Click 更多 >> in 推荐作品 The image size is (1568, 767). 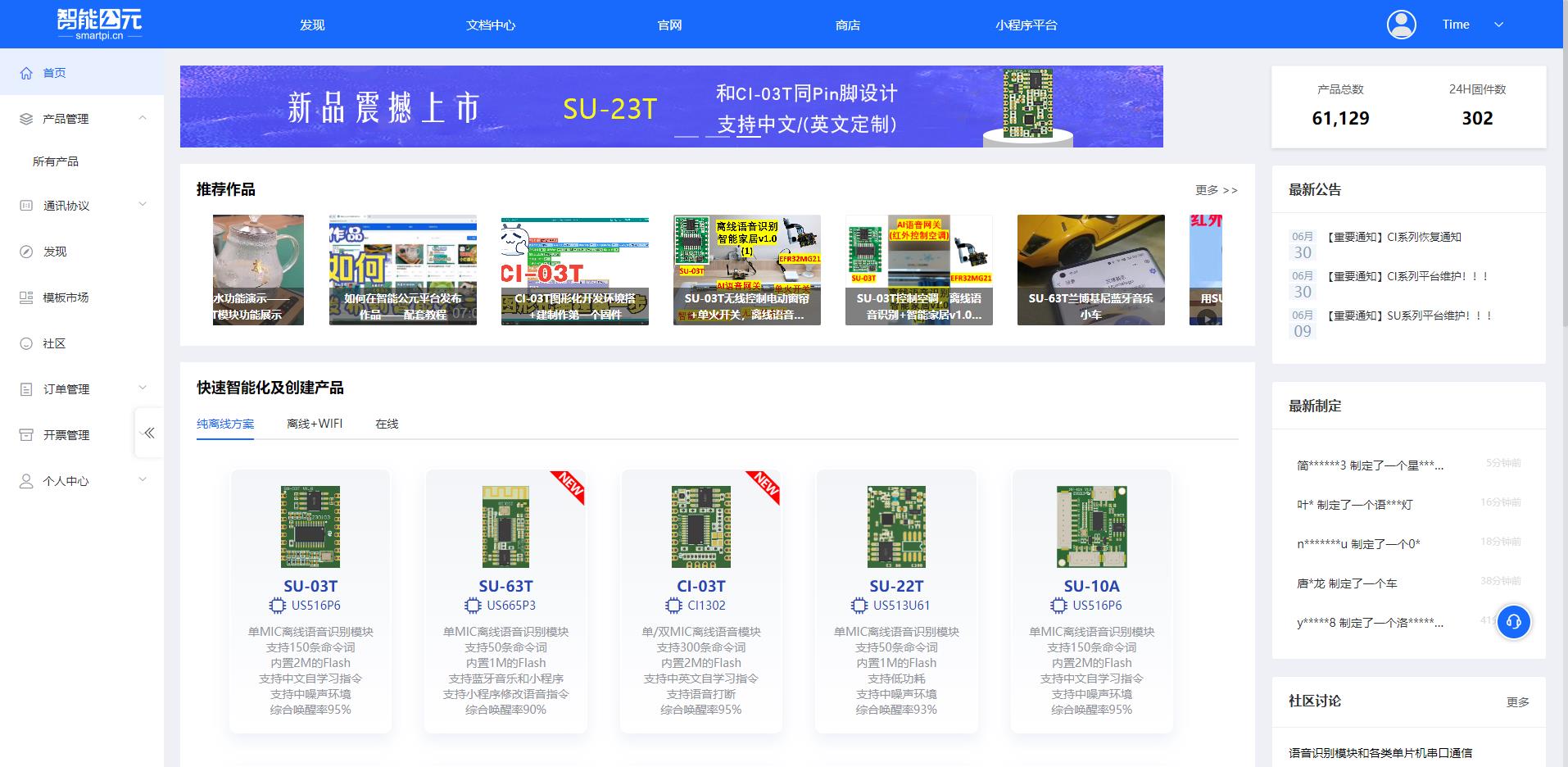coord(1217,190)
